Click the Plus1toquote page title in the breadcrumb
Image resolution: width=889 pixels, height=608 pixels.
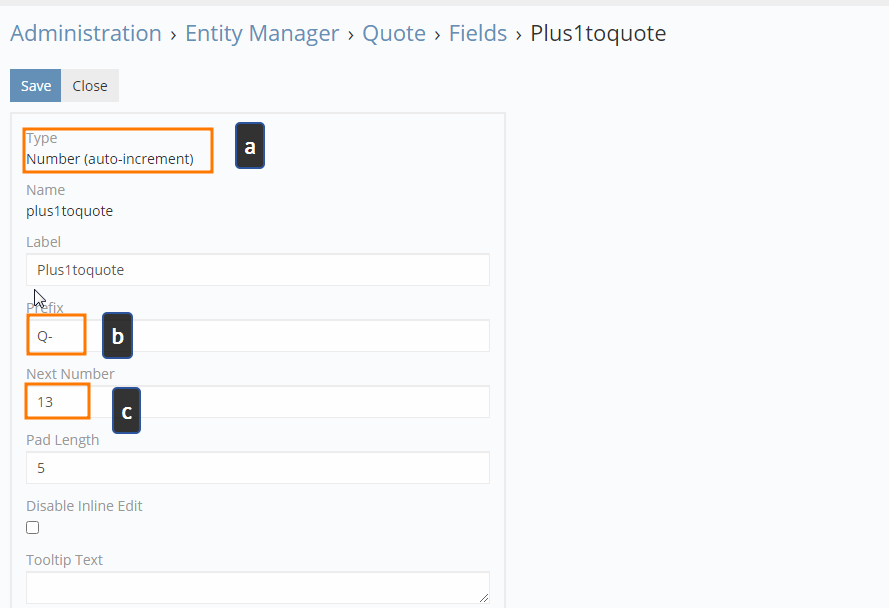click(598, 33)
